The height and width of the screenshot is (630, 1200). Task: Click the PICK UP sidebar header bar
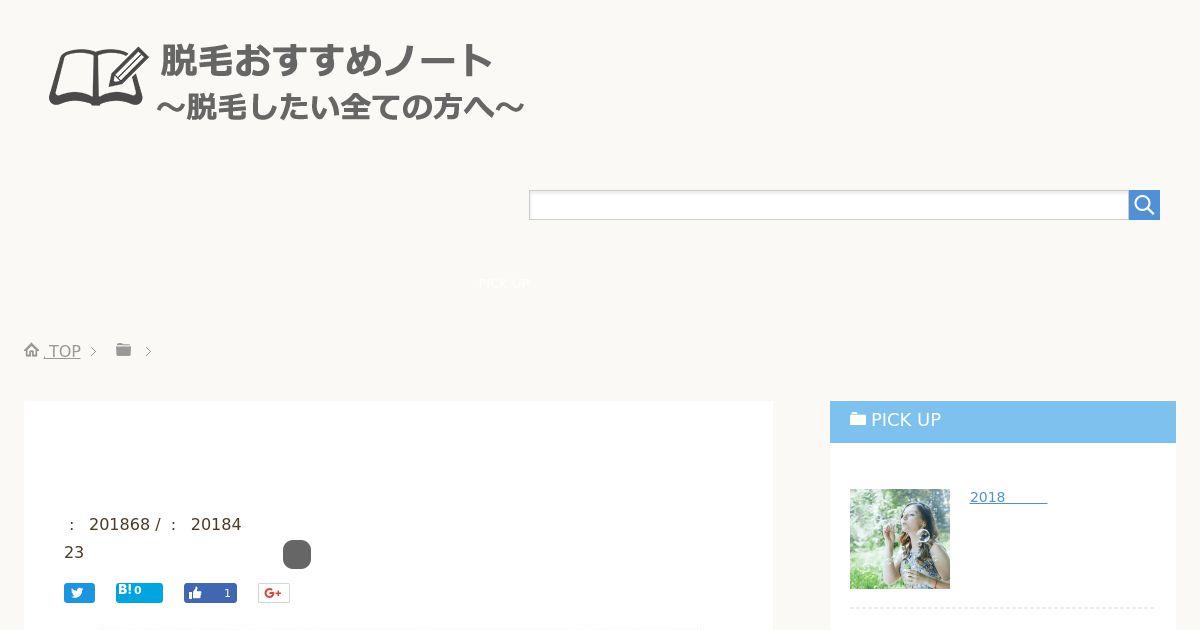pyautogui.click(x=1003, y=422)
